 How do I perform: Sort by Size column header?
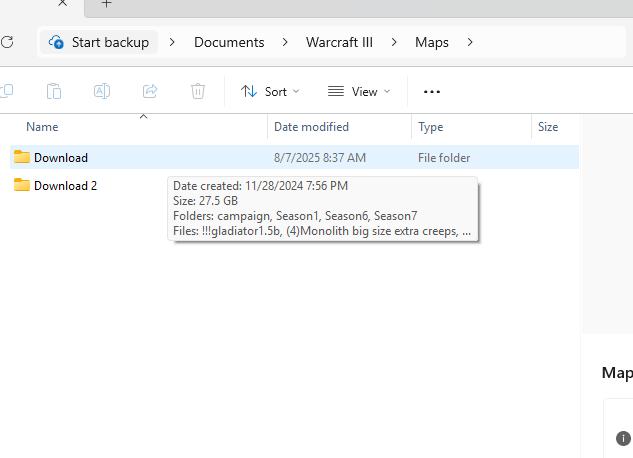pos(548,127)
